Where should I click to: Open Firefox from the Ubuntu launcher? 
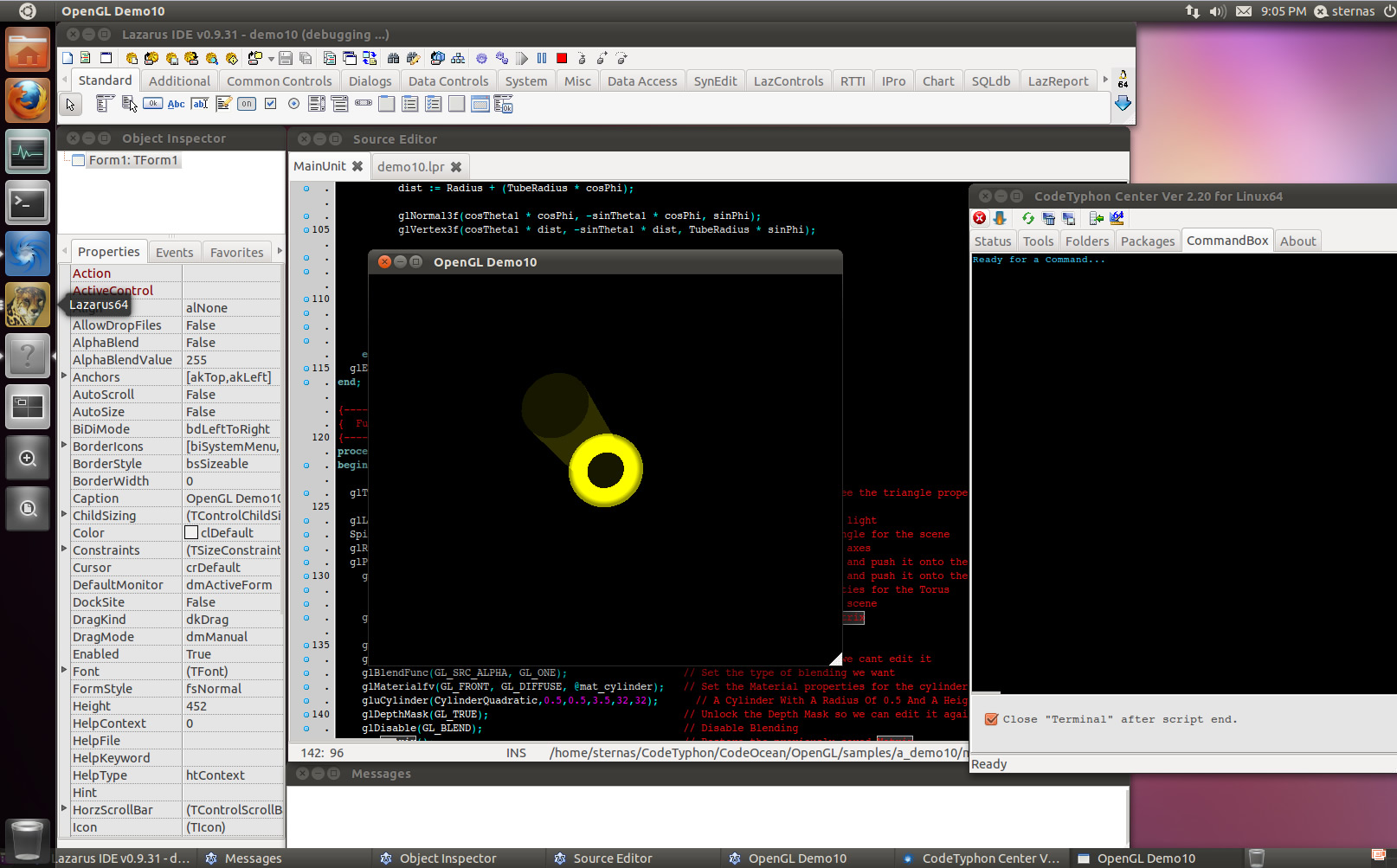click(28, 100)
